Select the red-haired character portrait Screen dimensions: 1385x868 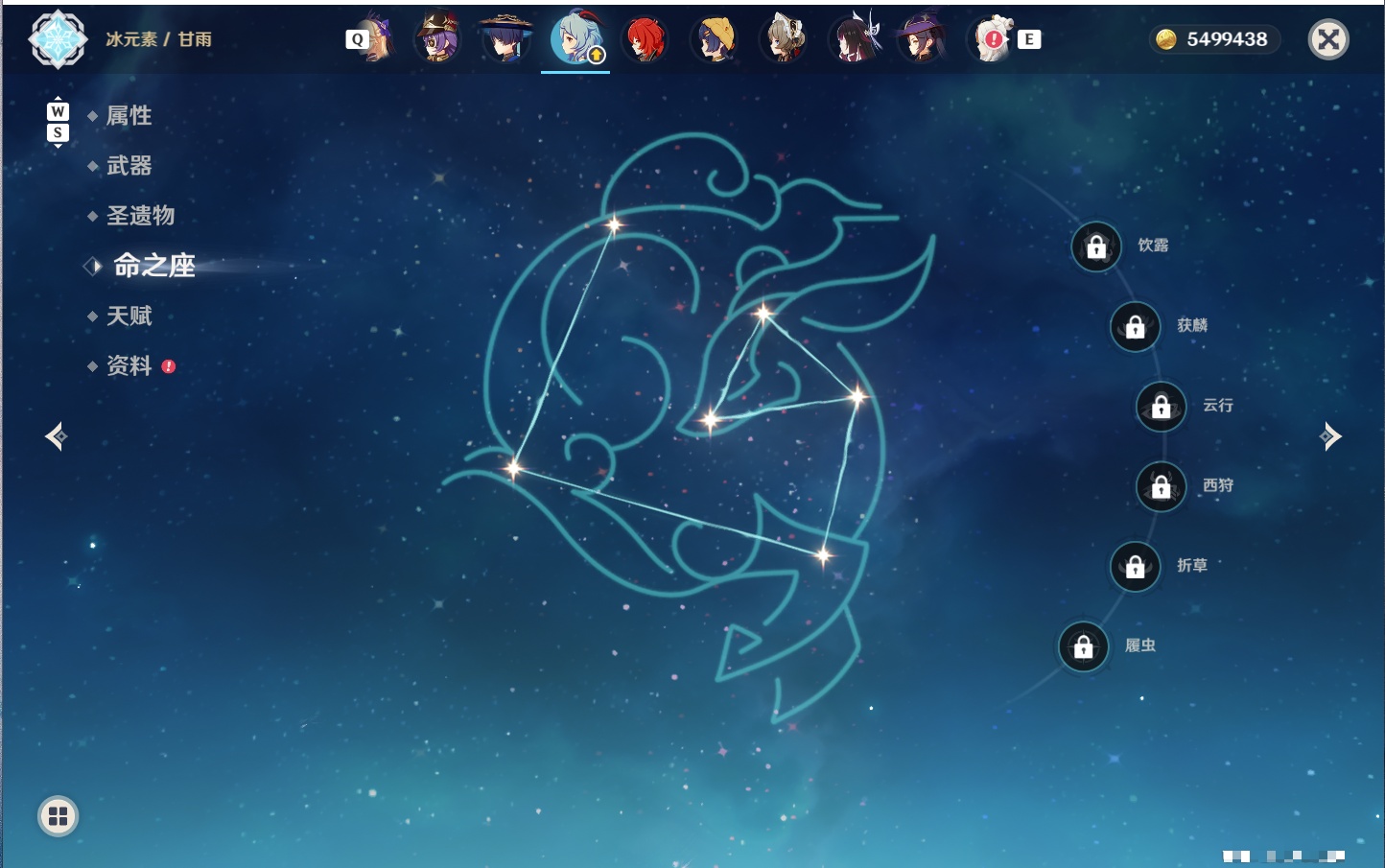(645, 39)
